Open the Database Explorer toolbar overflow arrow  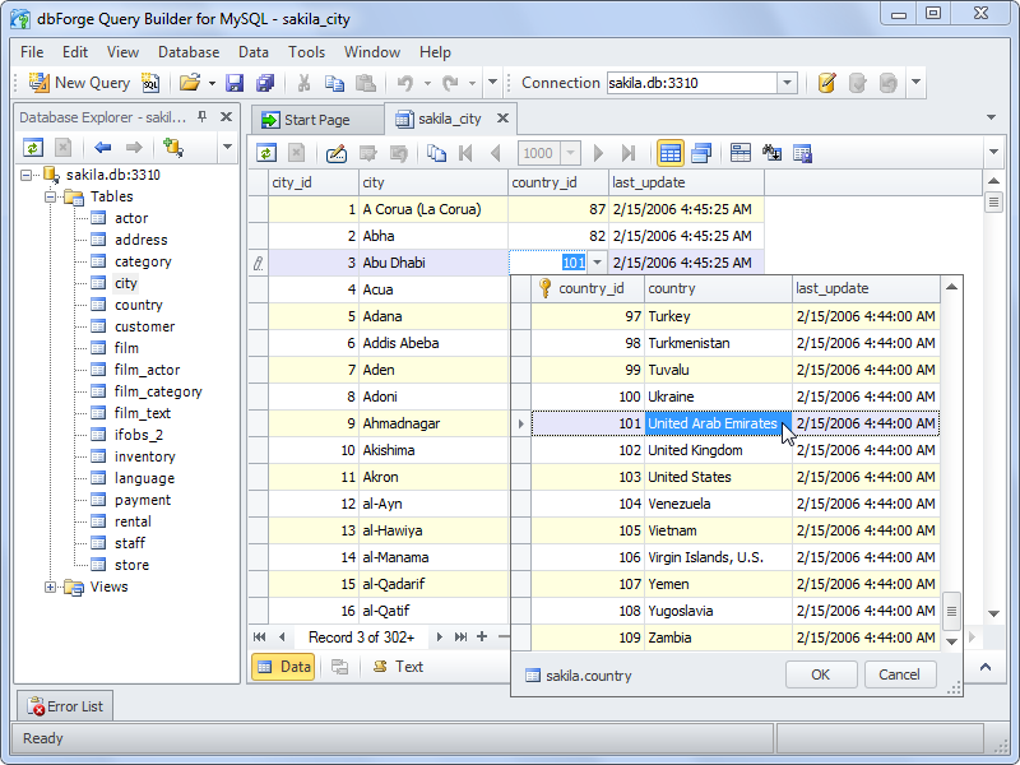227,147
